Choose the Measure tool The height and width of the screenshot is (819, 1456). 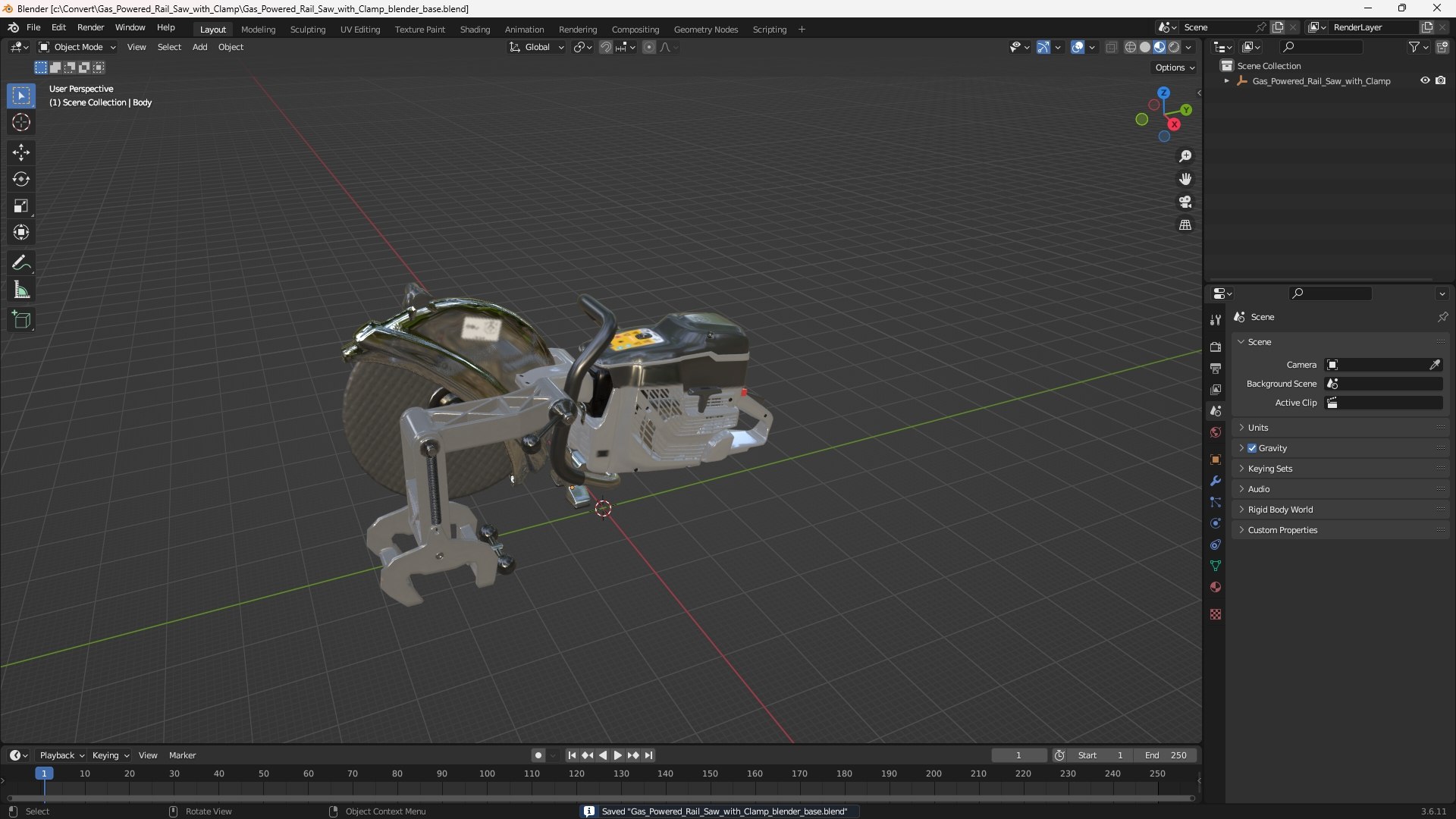coord(21,290)
